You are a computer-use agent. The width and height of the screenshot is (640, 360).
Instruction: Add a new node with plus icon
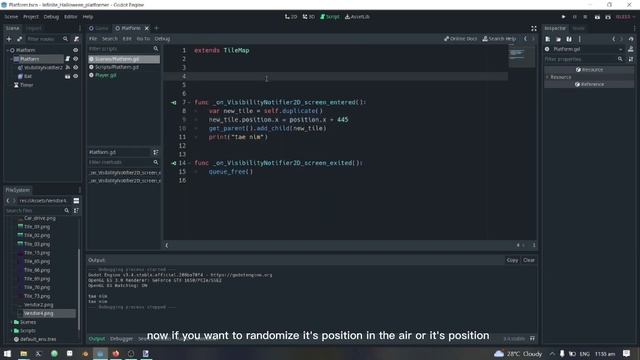9,39
